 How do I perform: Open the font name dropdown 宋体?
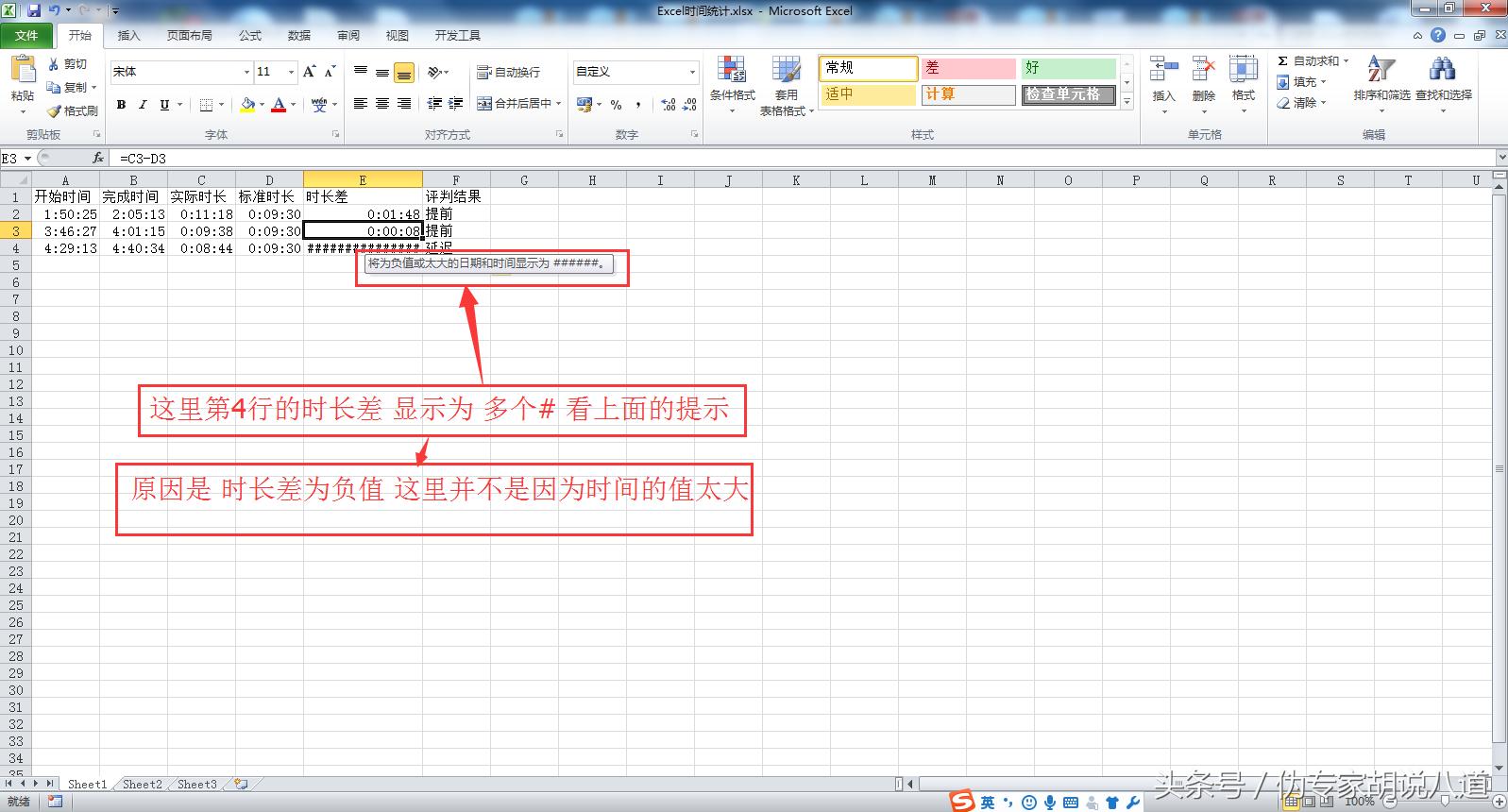point(246,72)
